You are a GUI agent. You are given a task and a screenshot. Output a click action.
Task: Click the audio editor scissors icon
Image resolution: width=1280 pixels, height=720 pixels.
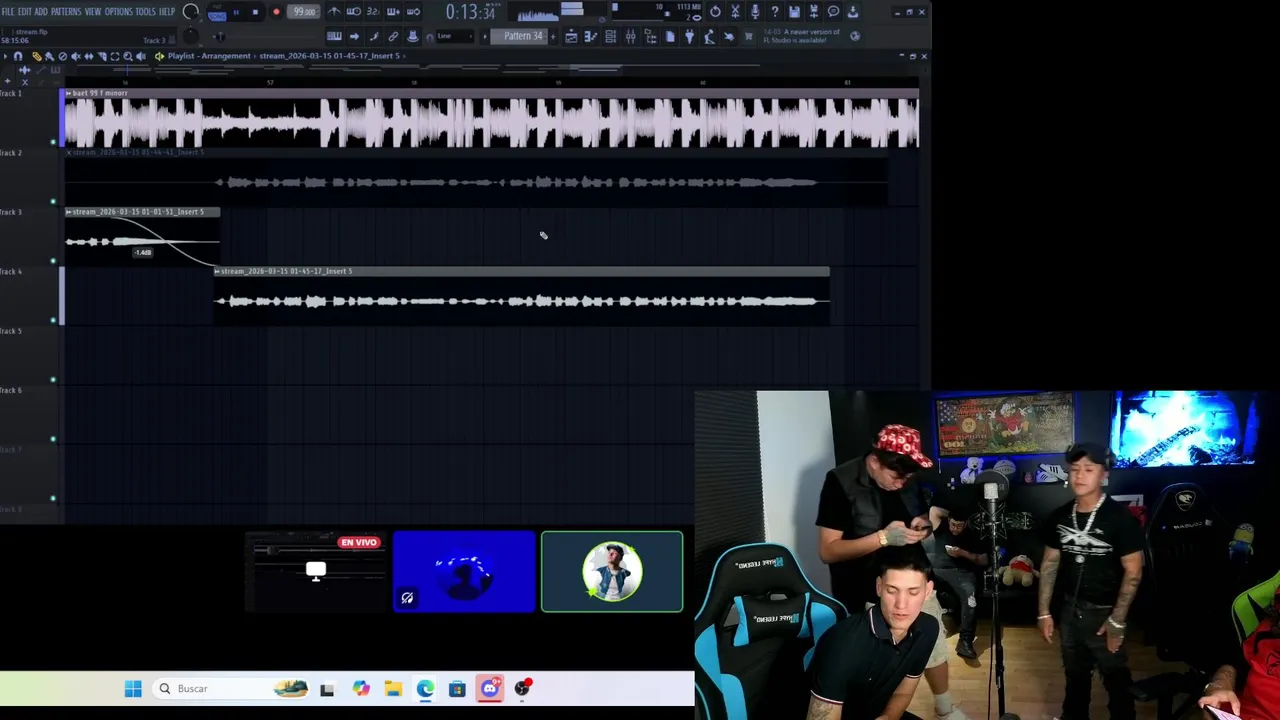735,12
